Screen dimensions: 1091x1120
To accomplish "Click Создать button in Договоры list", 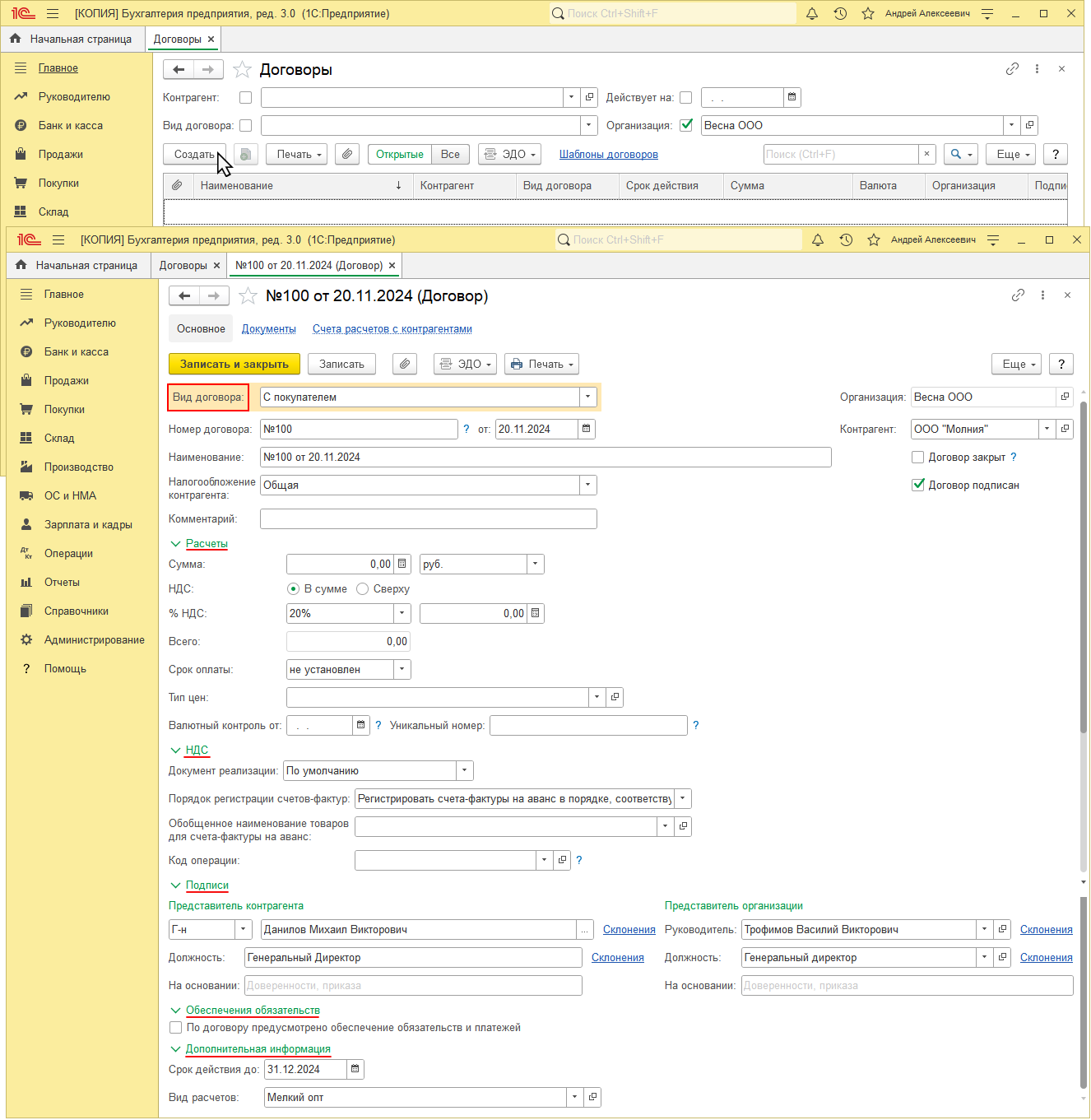I will 194,154.
